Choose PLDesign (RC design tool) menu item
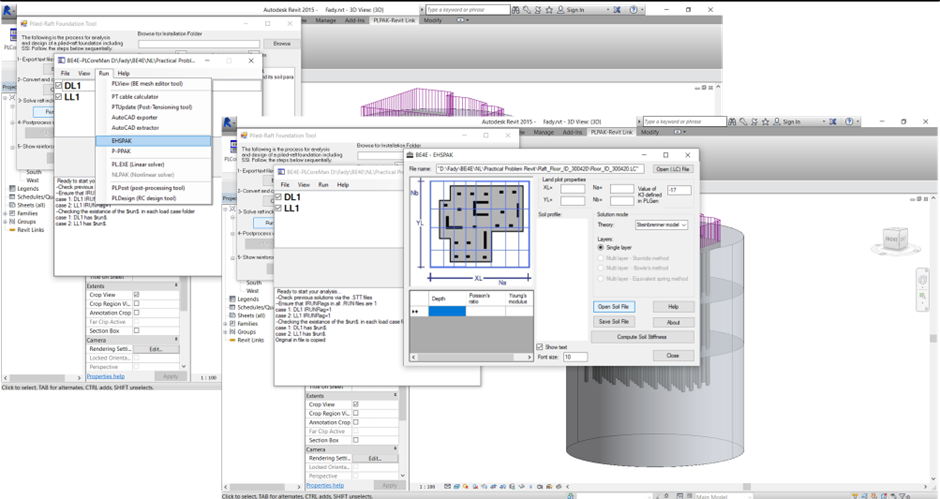 (x=144, y=198)
